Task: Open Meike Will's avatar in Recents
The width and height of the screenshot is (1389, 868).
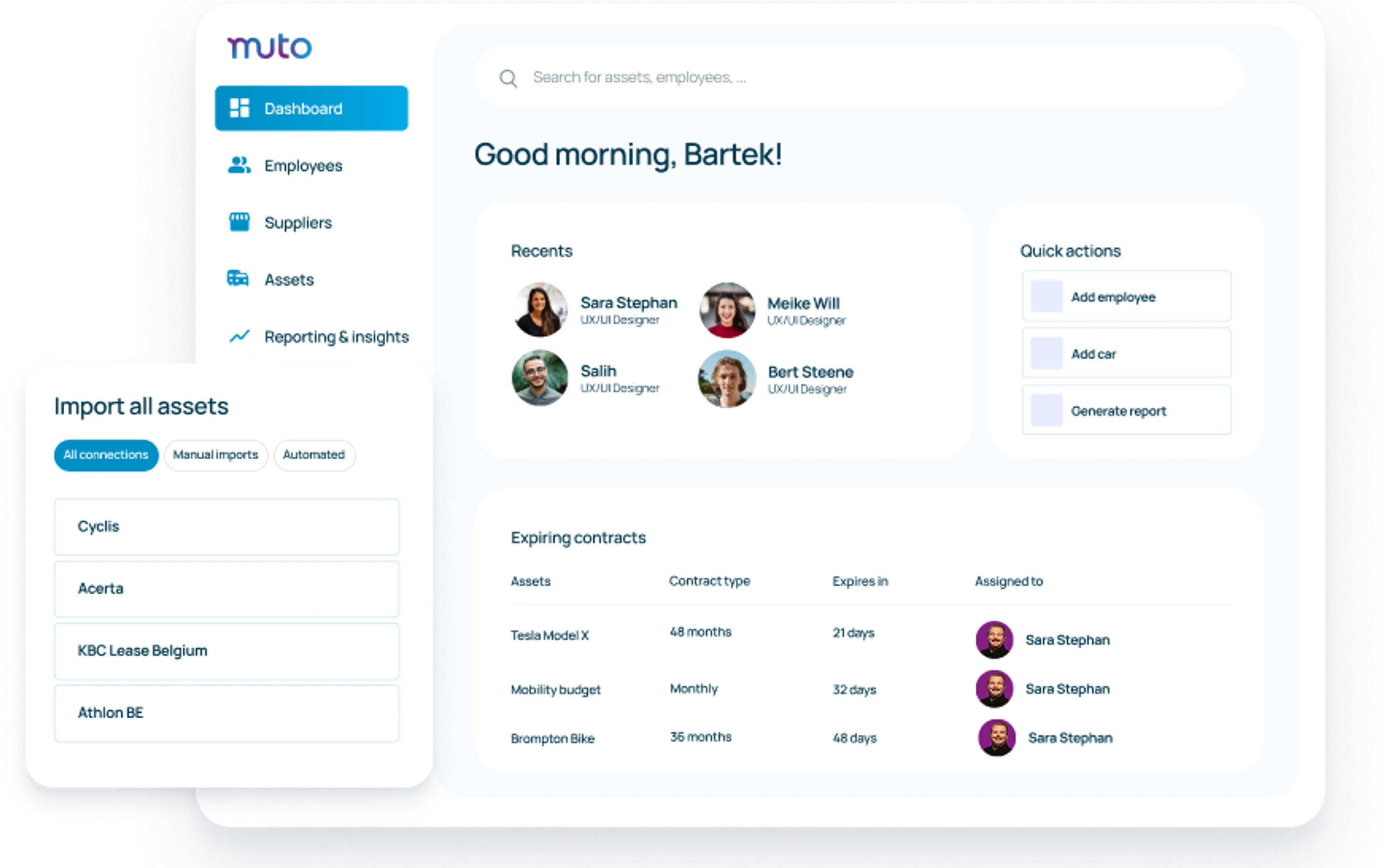Action: [x=727, y=310]
